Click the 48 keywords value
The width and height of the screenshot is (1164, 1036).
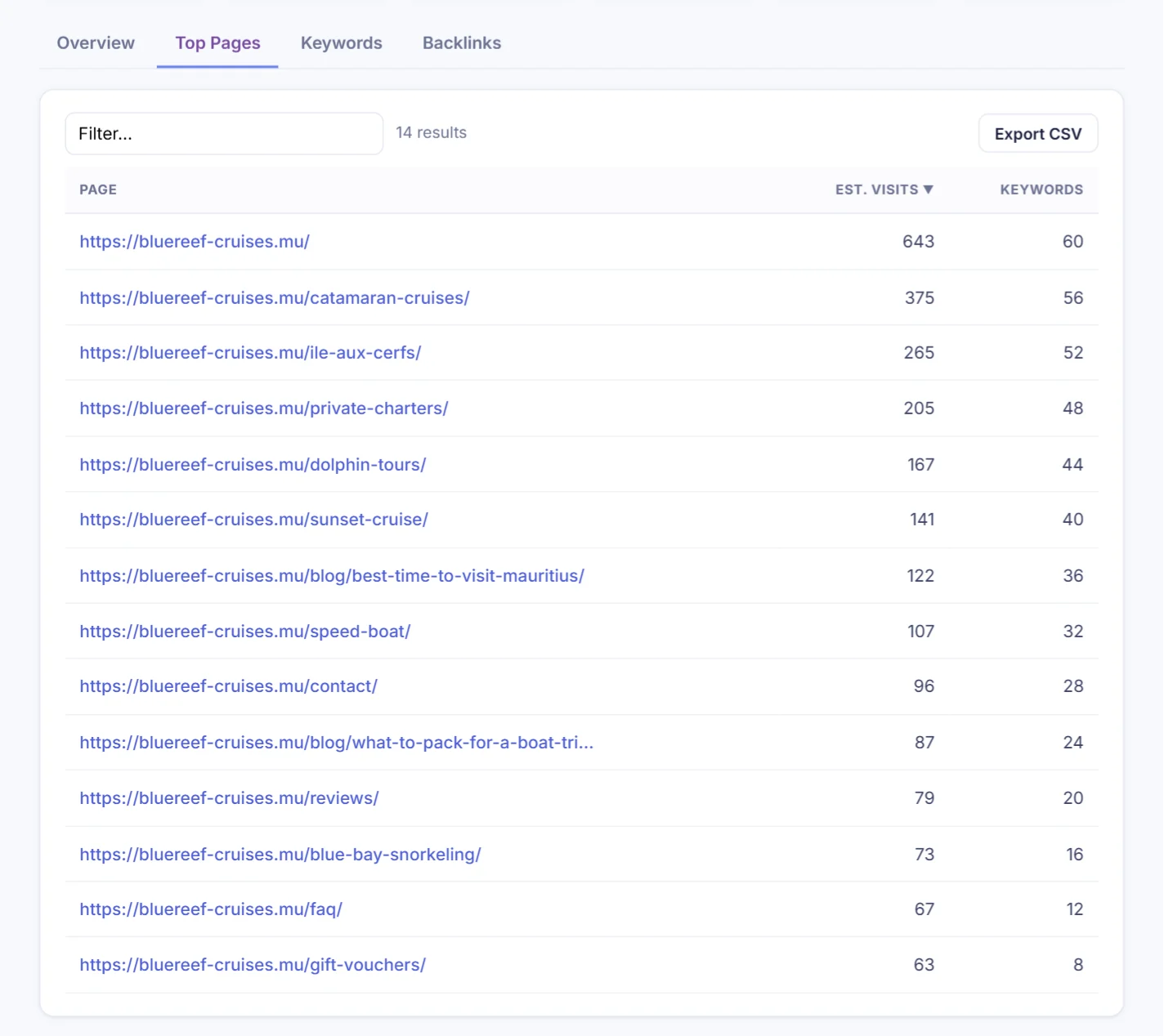1072,409
